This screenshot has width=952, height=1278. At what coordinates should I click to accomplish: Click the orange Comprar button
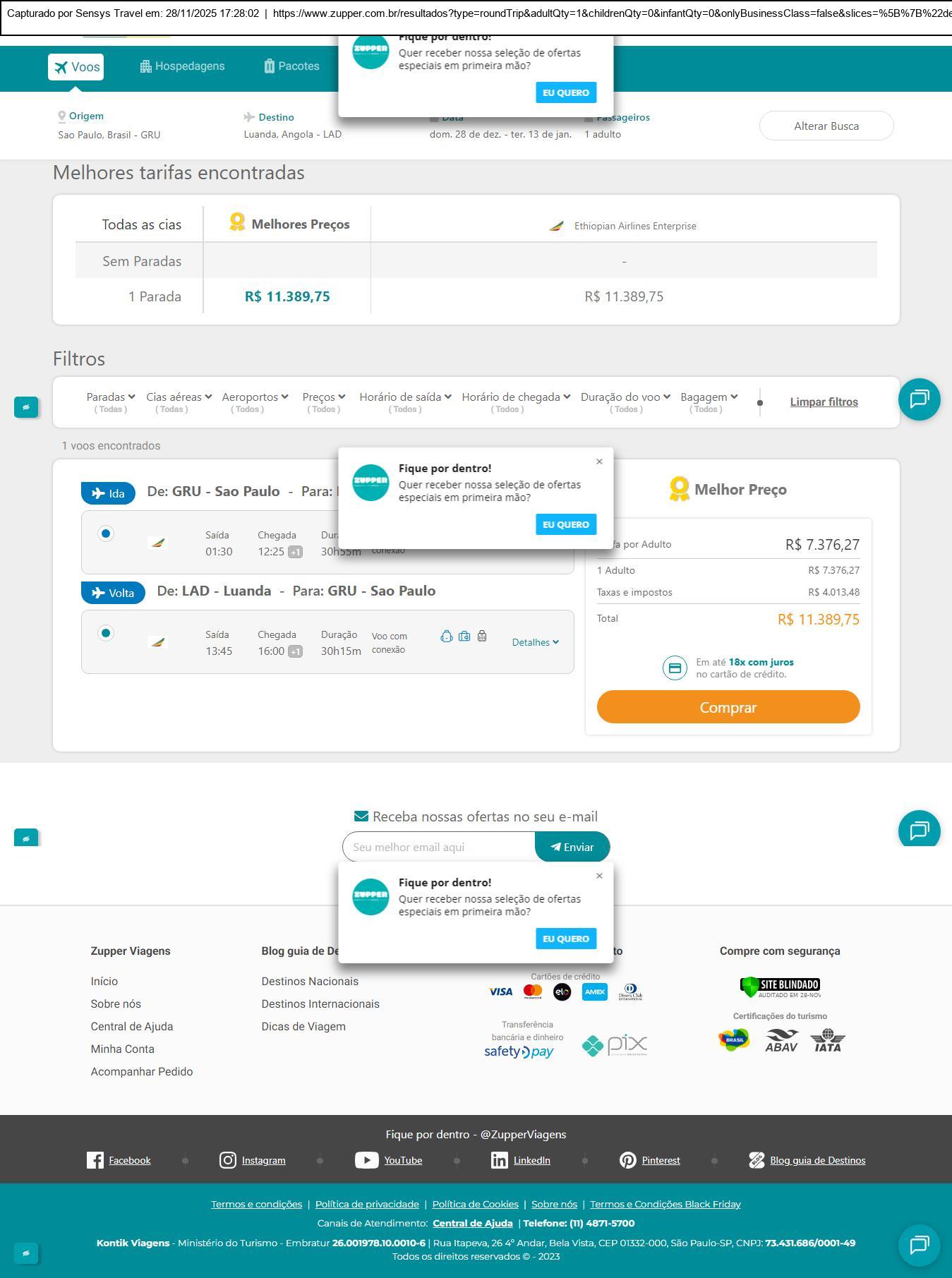pos(728,707)
